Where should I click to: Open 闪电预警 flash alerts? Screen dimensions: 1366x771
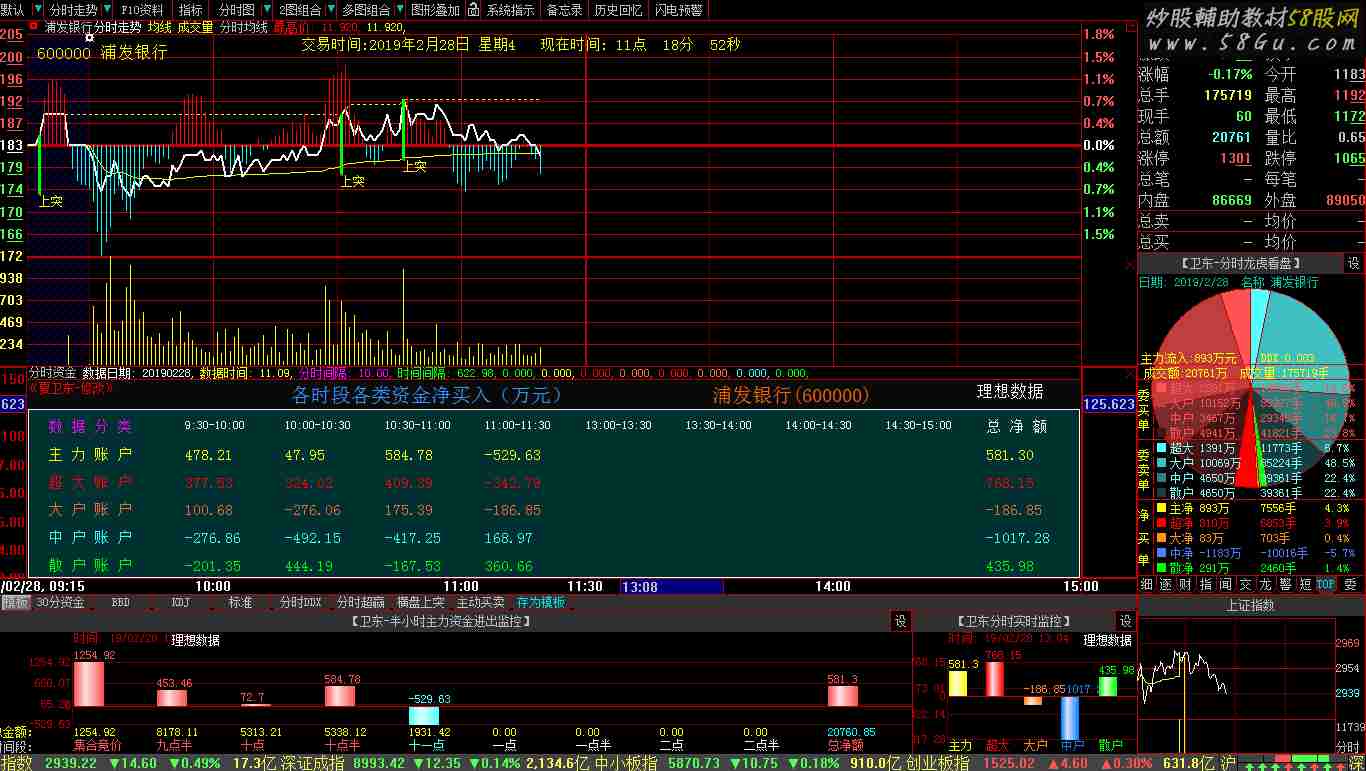678,9
